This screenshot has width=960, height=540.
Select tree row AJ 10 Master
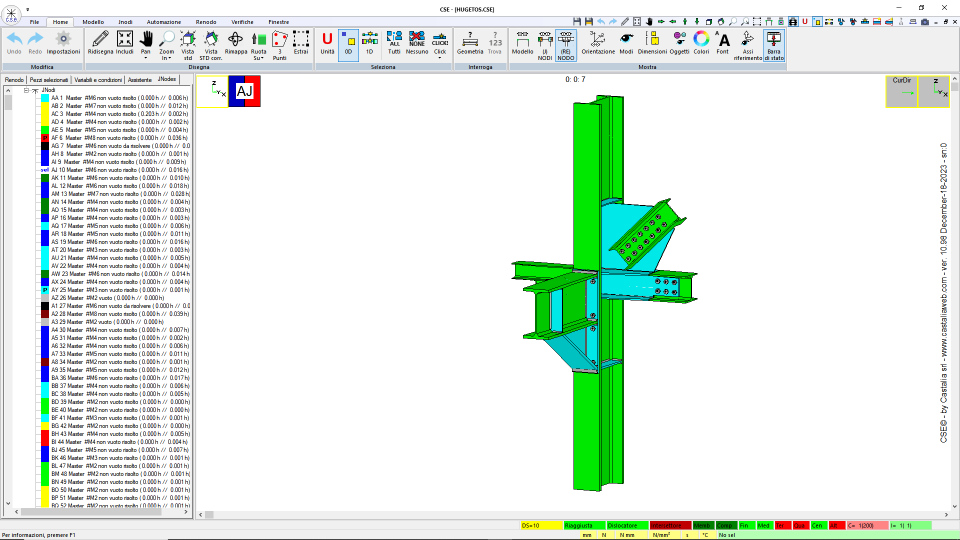119,170
